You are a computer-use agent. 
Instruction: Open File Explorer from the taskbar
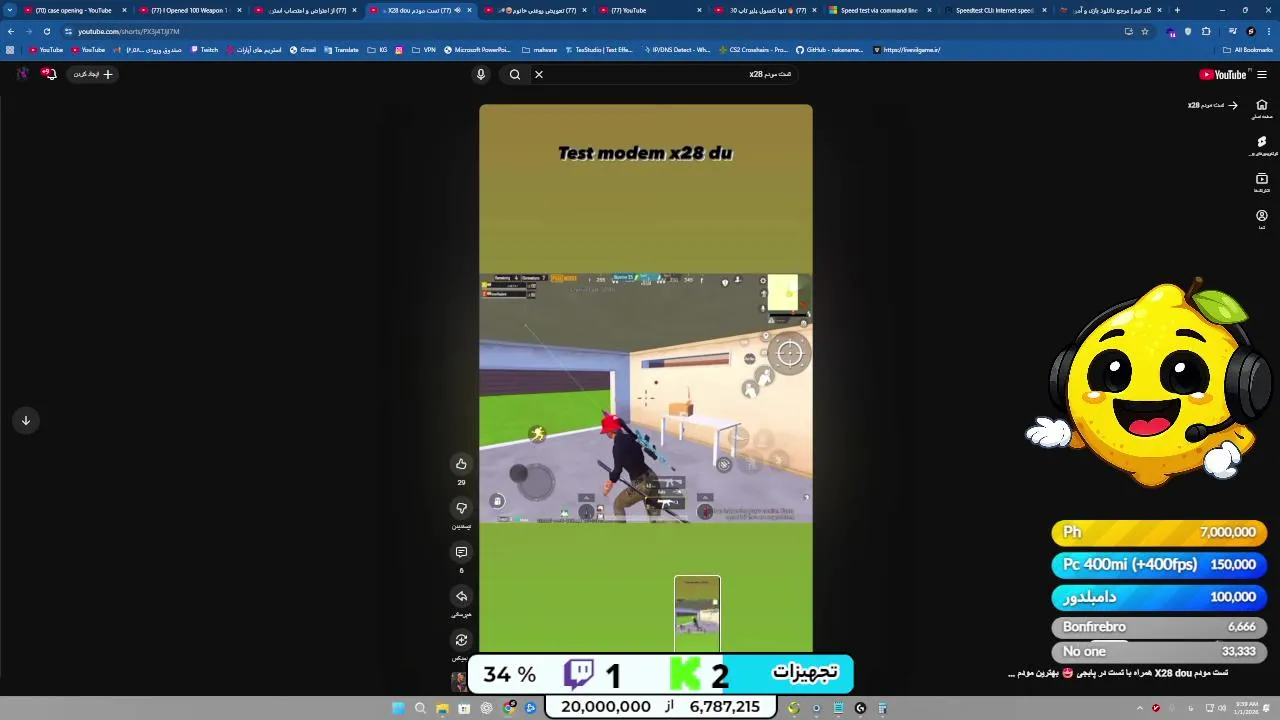coord(442,708)
